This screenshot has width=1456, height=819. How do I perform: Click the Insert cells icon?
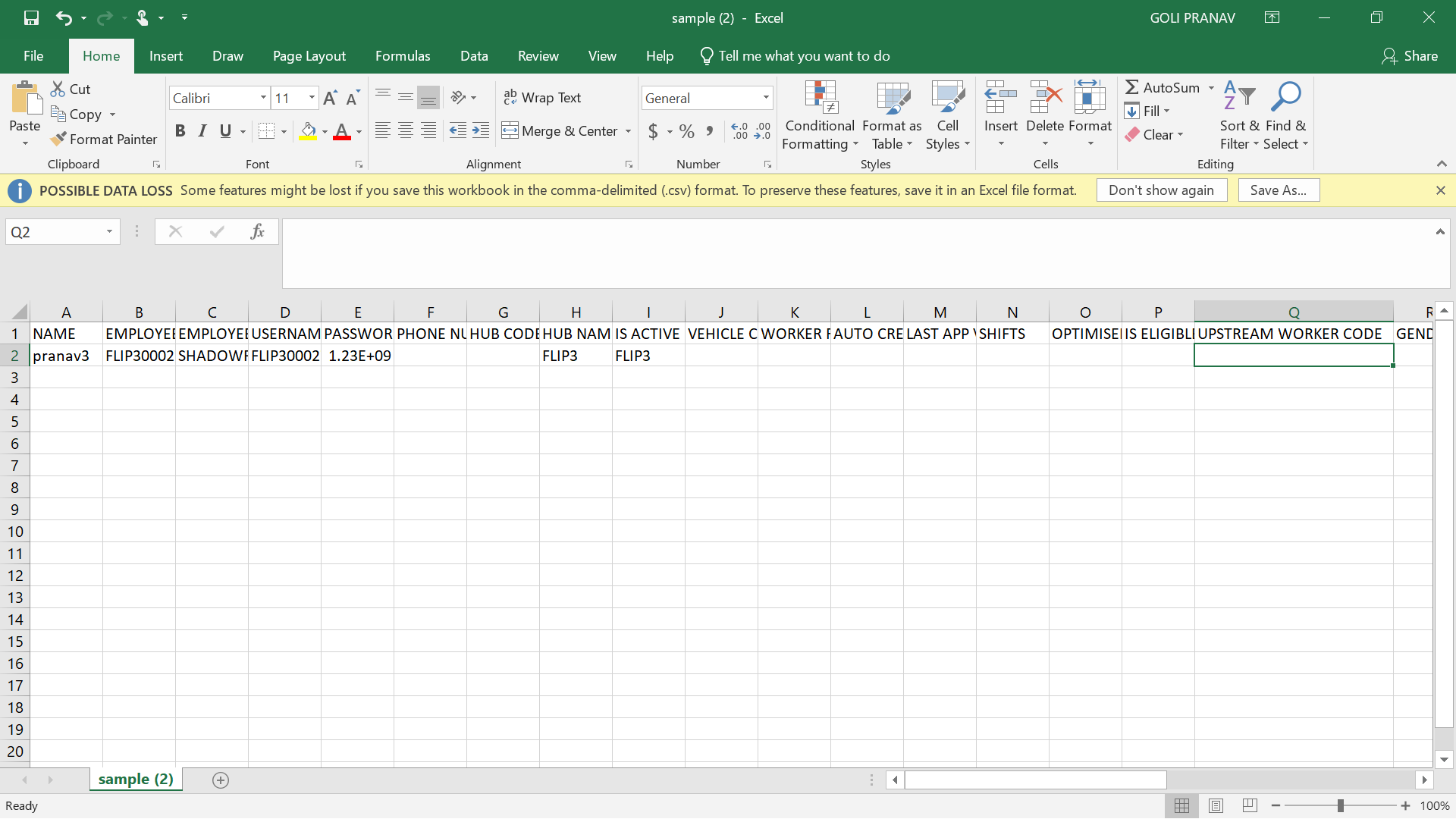[1000, 99]
